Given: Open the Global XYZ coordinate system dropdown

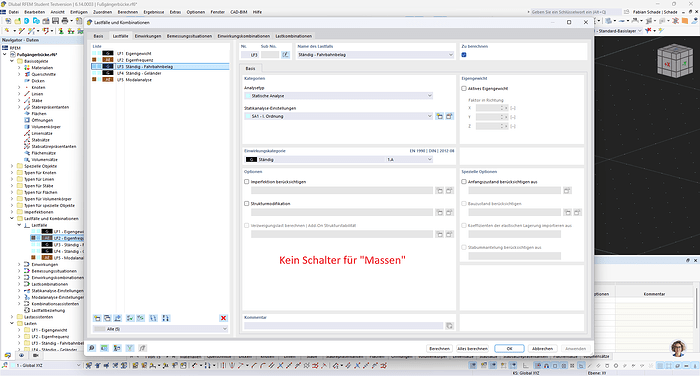Looking at the screenshot, I should point(46,365).
